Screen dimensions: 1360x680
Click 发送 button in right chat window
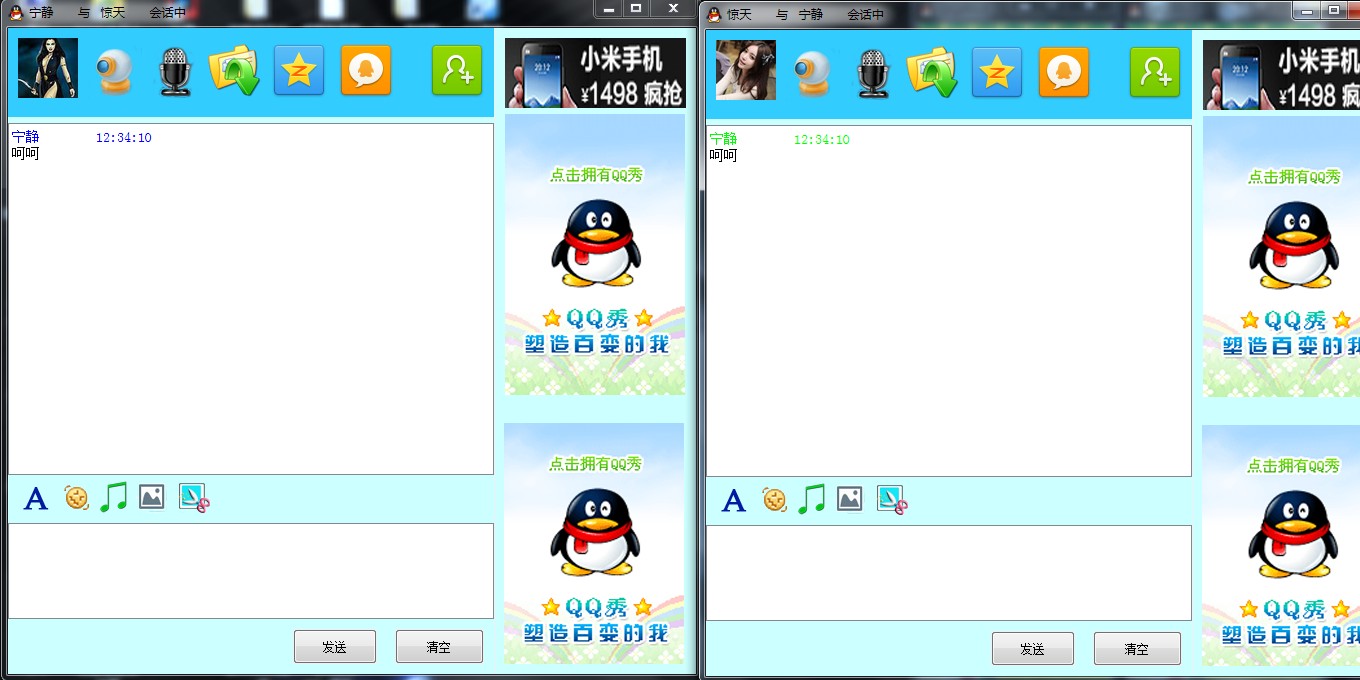point(1033,649)
